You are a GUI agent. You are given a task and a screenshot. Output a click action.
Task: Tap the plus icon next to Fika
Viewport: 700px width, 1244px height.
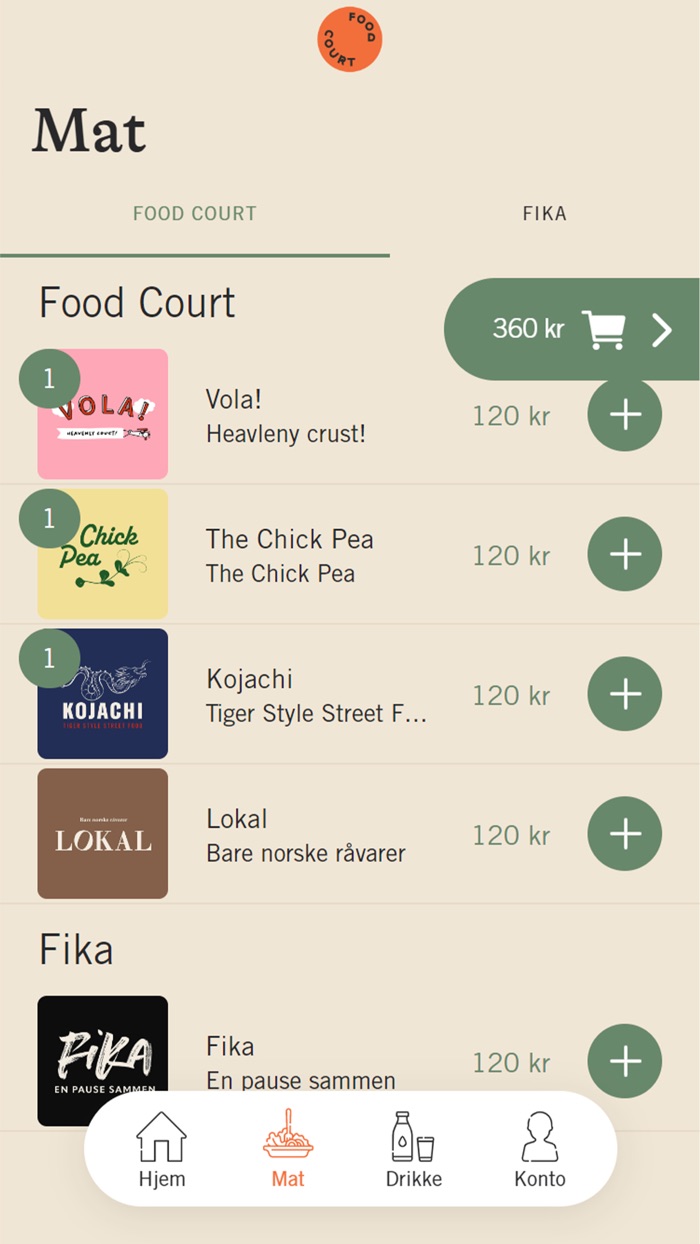(624, 1061)
